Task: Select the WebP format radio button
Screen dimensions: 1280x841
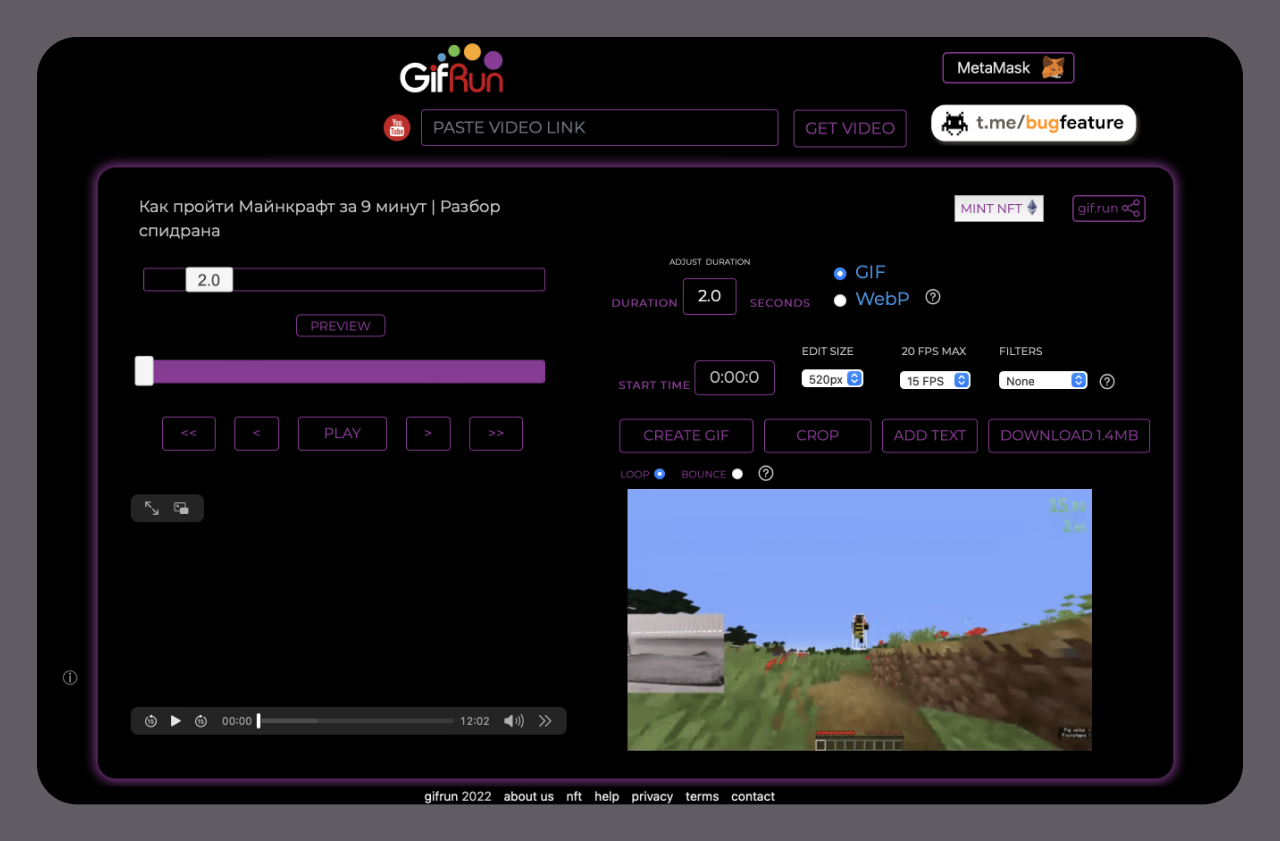Action: click(840, 300)
